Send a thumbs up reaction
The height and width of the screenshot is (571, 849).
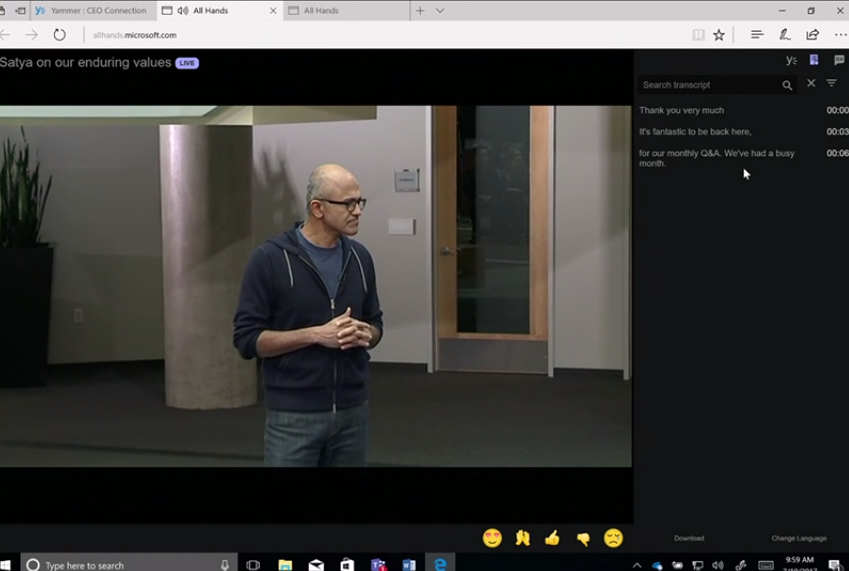click(x=552, y=538)
